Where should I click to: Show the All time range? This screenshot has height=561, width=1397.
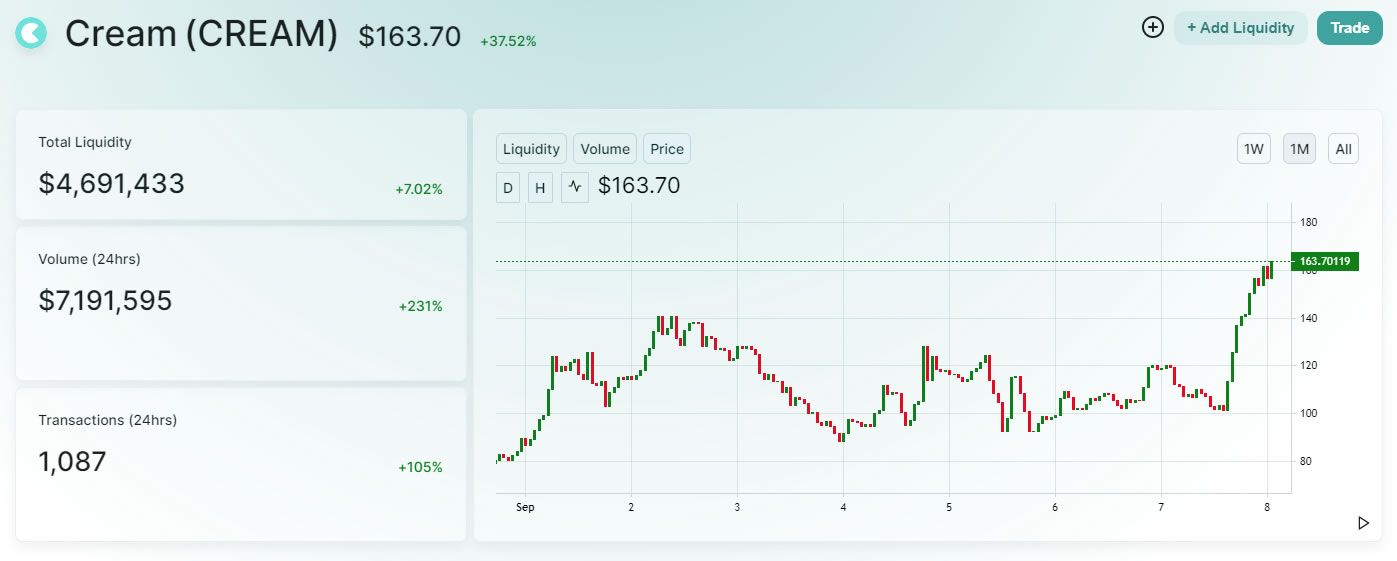1343,149
